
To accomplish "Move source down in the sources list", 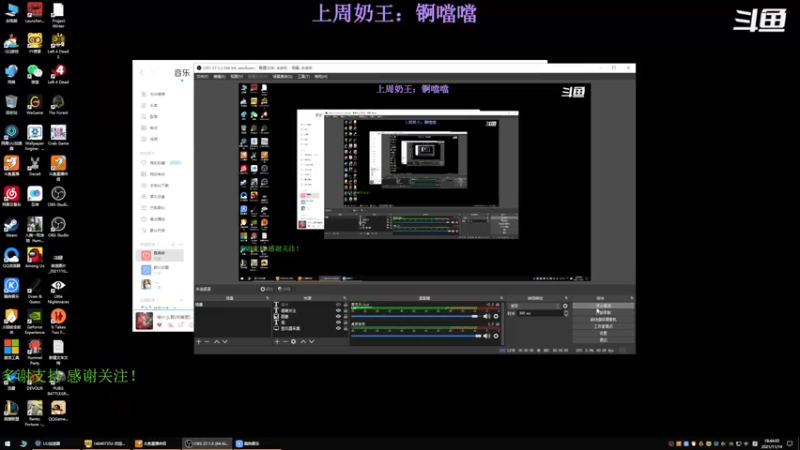I will point(311,341).
